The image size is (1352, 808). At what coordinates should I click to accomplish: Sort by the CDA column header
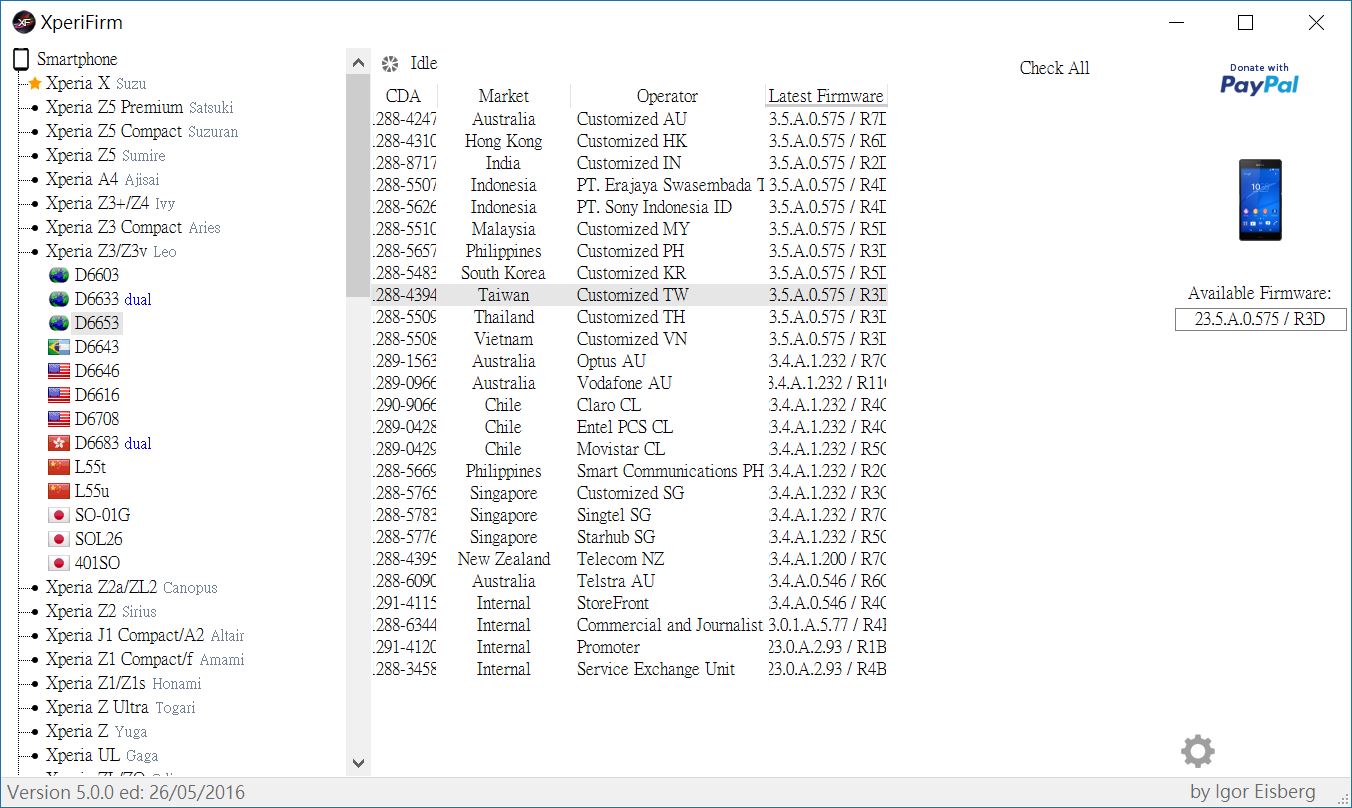tap(403, 96)
